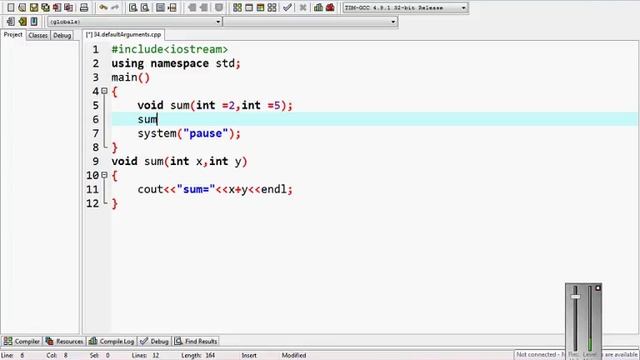This screenshot has width=640, height=360.
Task: Open Profile analysis chart icon
Action: 318,7
